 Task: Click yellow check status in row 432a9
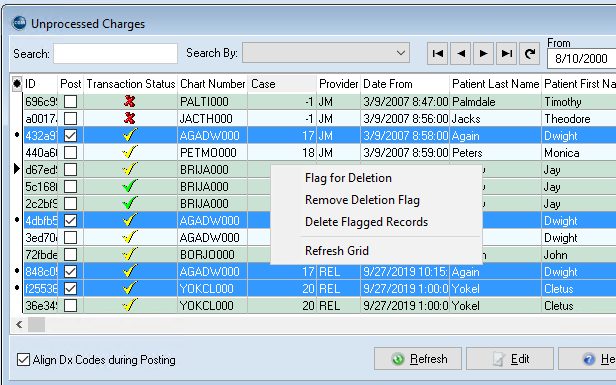point(130,135)
